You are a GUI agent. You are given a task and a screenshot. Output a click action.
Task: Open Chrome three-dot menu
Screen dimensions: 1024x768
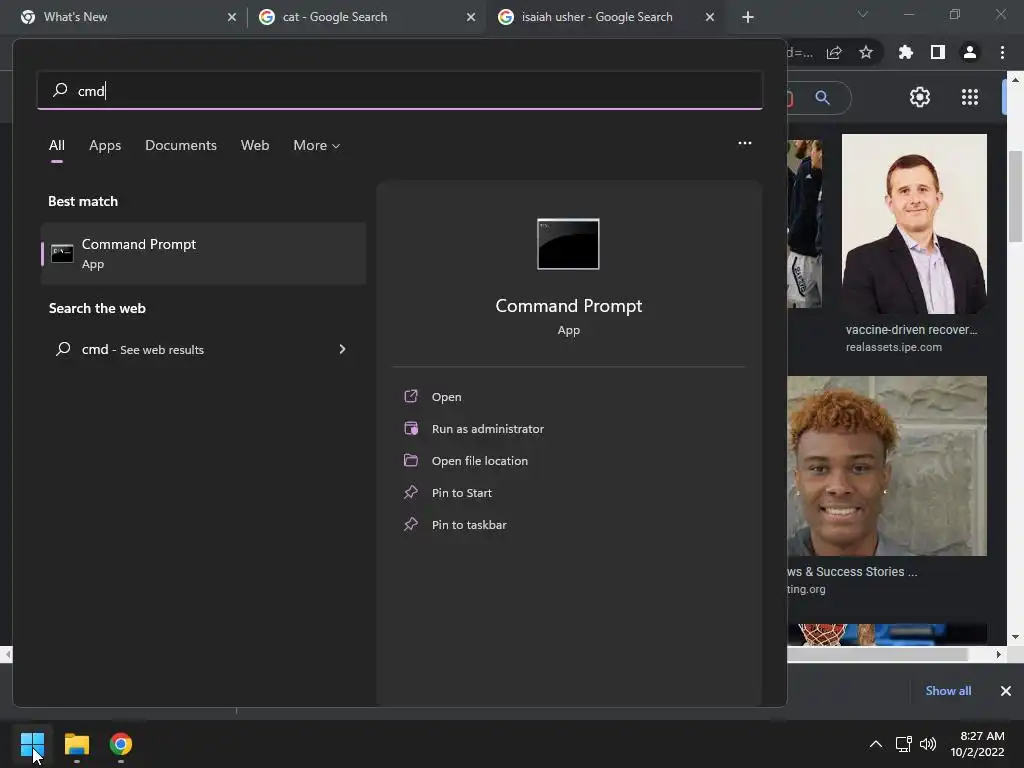pos(1002,52)
